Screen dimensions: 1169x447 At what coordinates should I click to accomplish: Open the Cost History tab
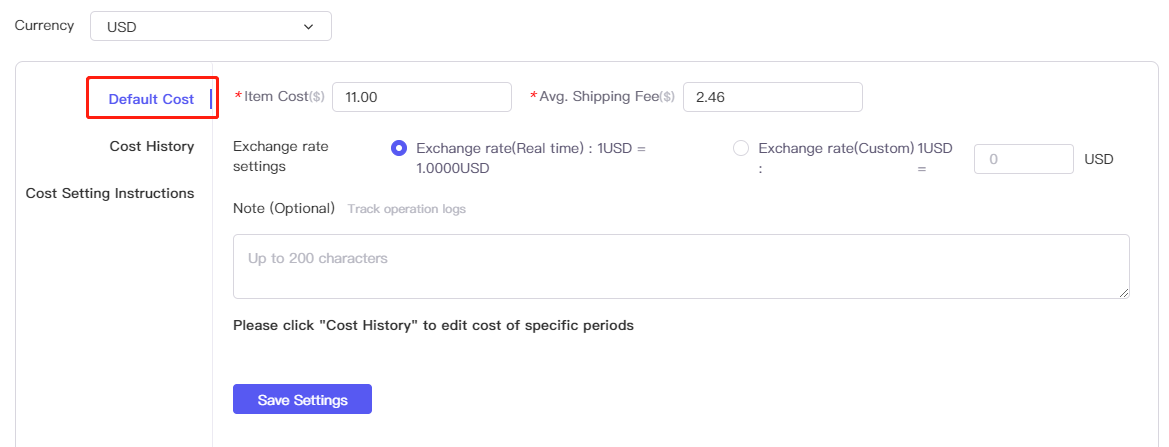pos(151,146)
